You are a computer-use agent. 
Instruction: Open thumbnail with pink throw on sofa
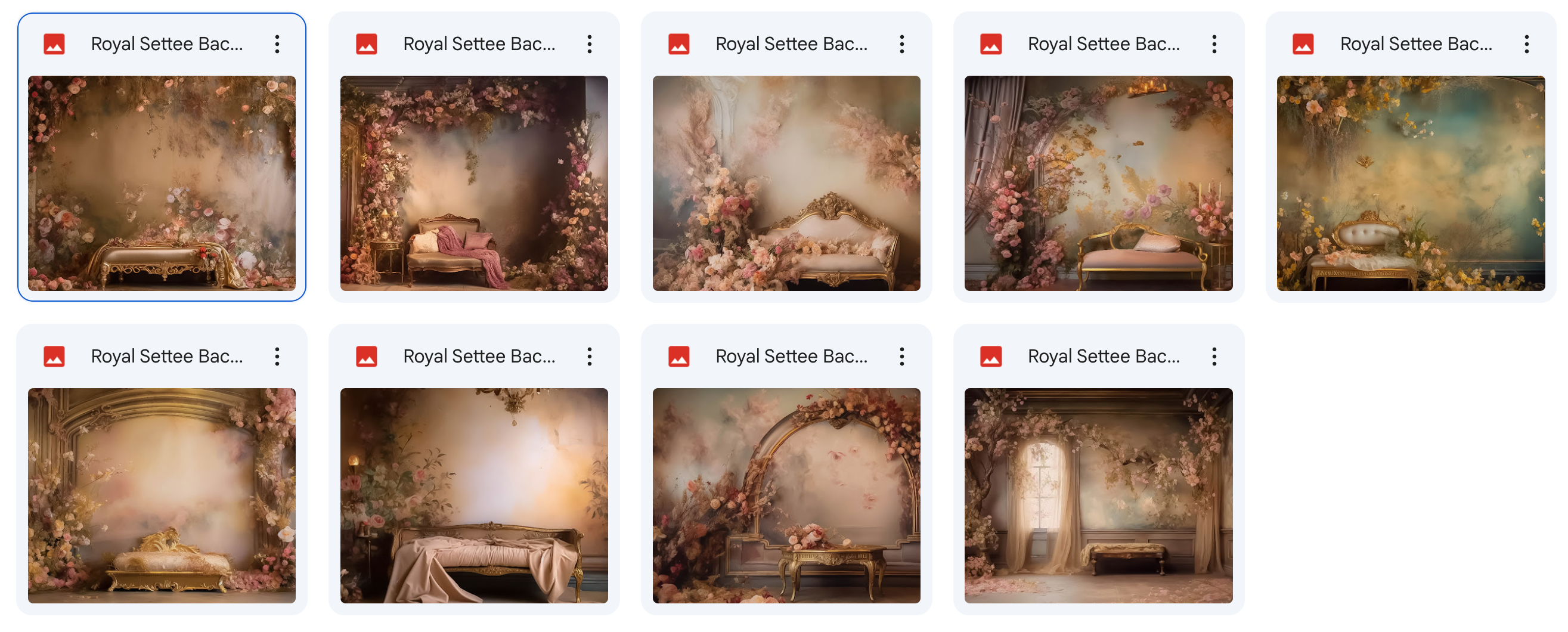474,182
